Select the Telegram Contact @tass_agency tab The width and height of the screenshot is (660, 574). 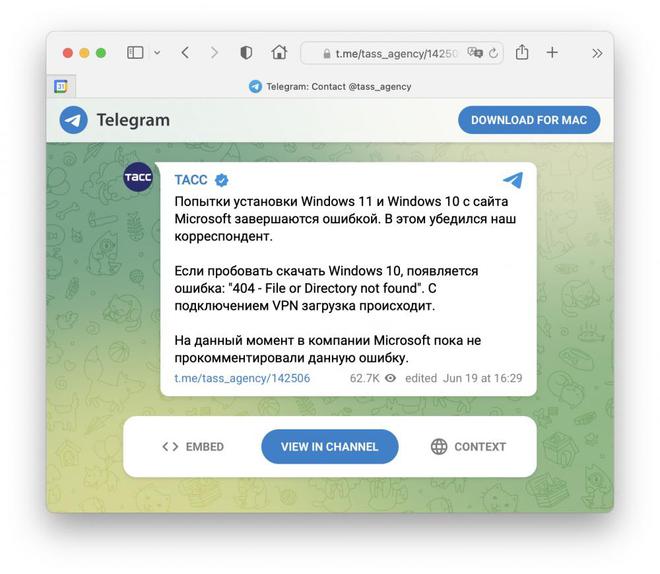(330, 87)
